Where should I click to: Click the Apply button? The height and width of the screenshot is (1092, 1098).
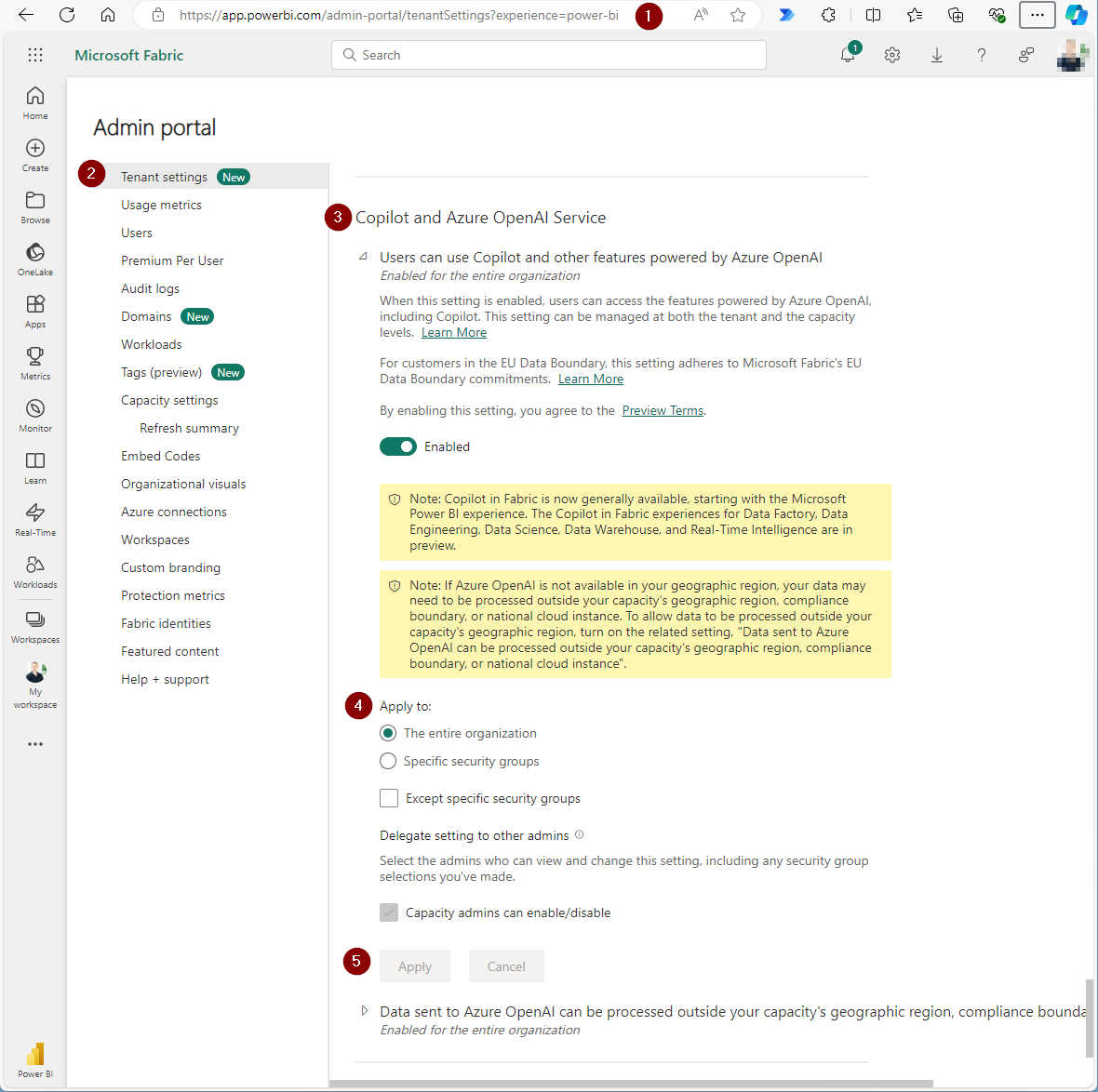415,966
